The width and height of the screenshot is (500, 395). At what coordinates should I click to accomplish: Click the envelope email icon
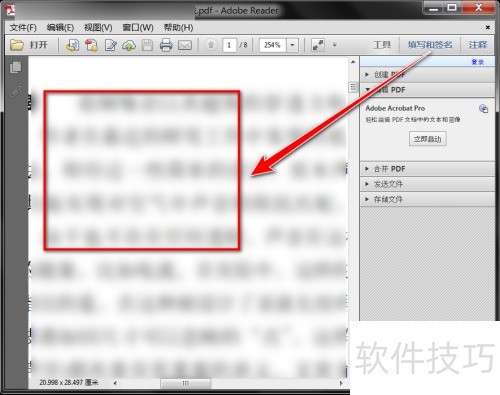185,45
